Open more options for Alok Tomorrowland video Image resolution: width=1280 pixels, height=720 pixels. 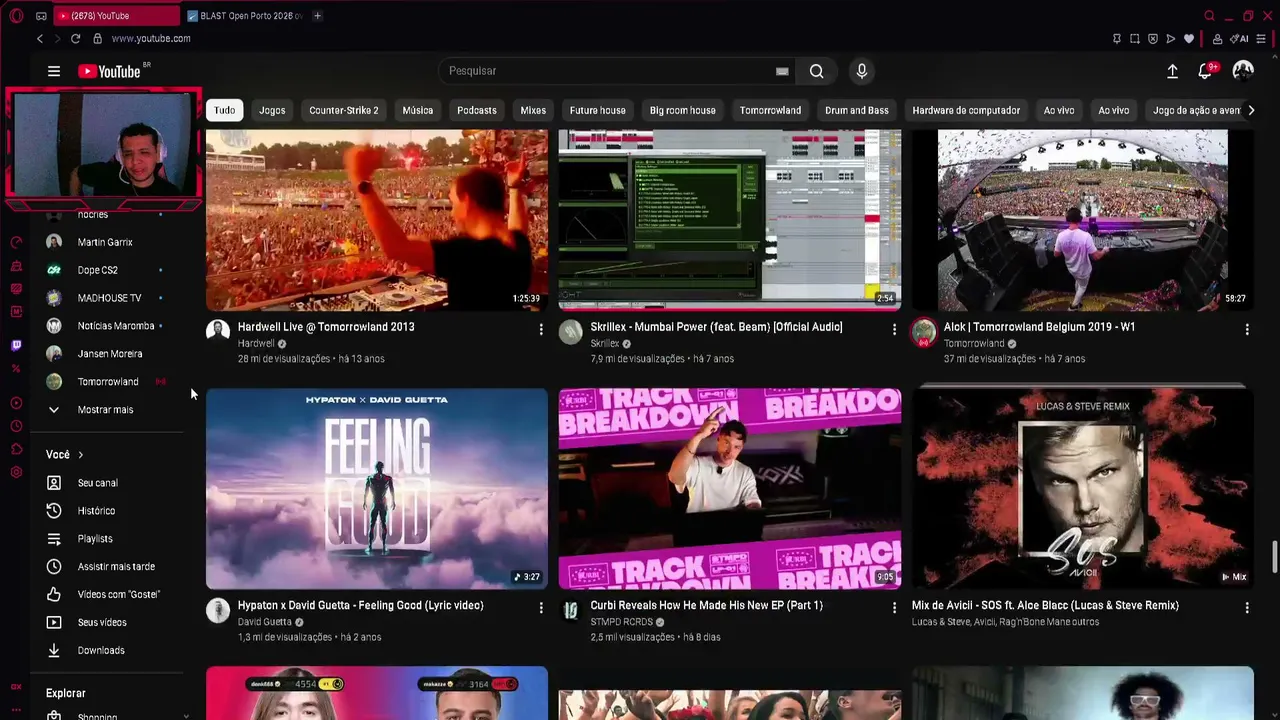(1247, 329)
